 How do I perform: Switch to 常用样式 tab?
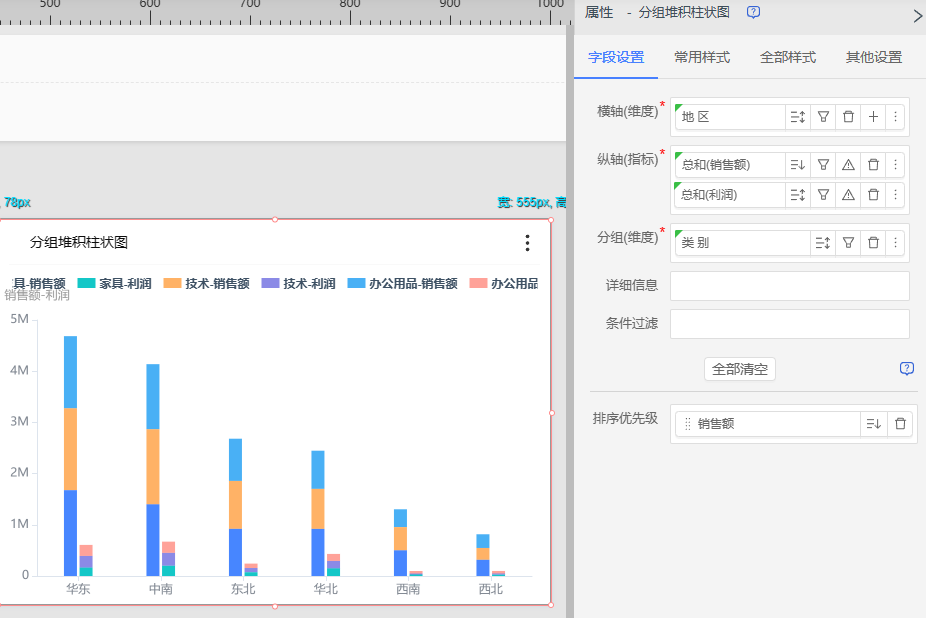click(x=702, y=58)
